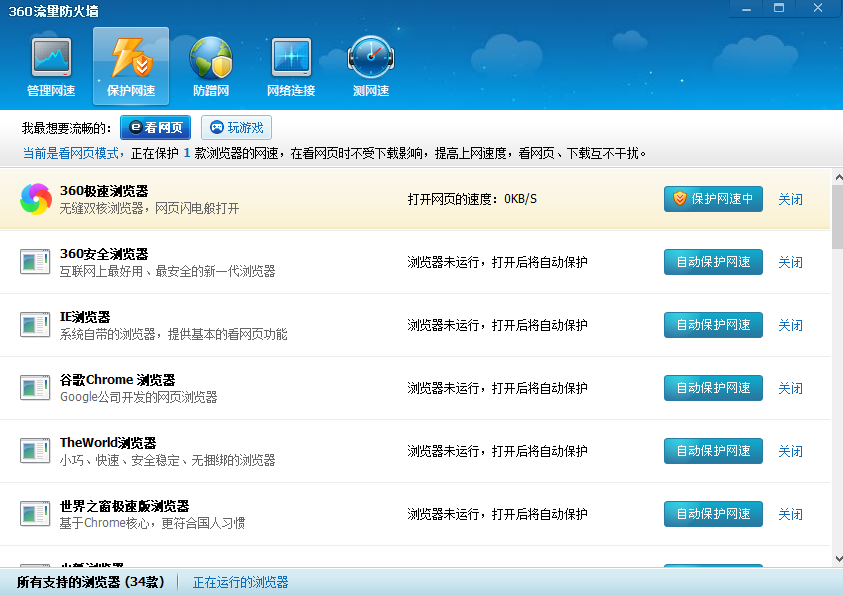
Task: Switch to 看网页 browsing mode
Action: pos(155,127)
